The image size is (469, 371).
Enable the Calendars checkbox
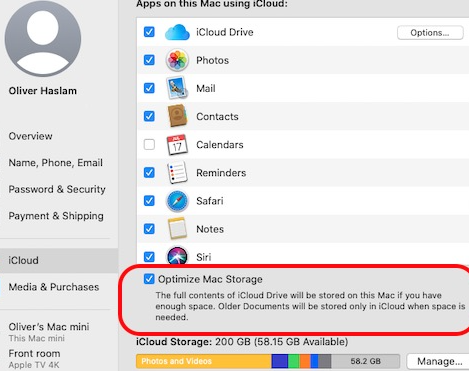pyautogui.click(x=149, y=145)
